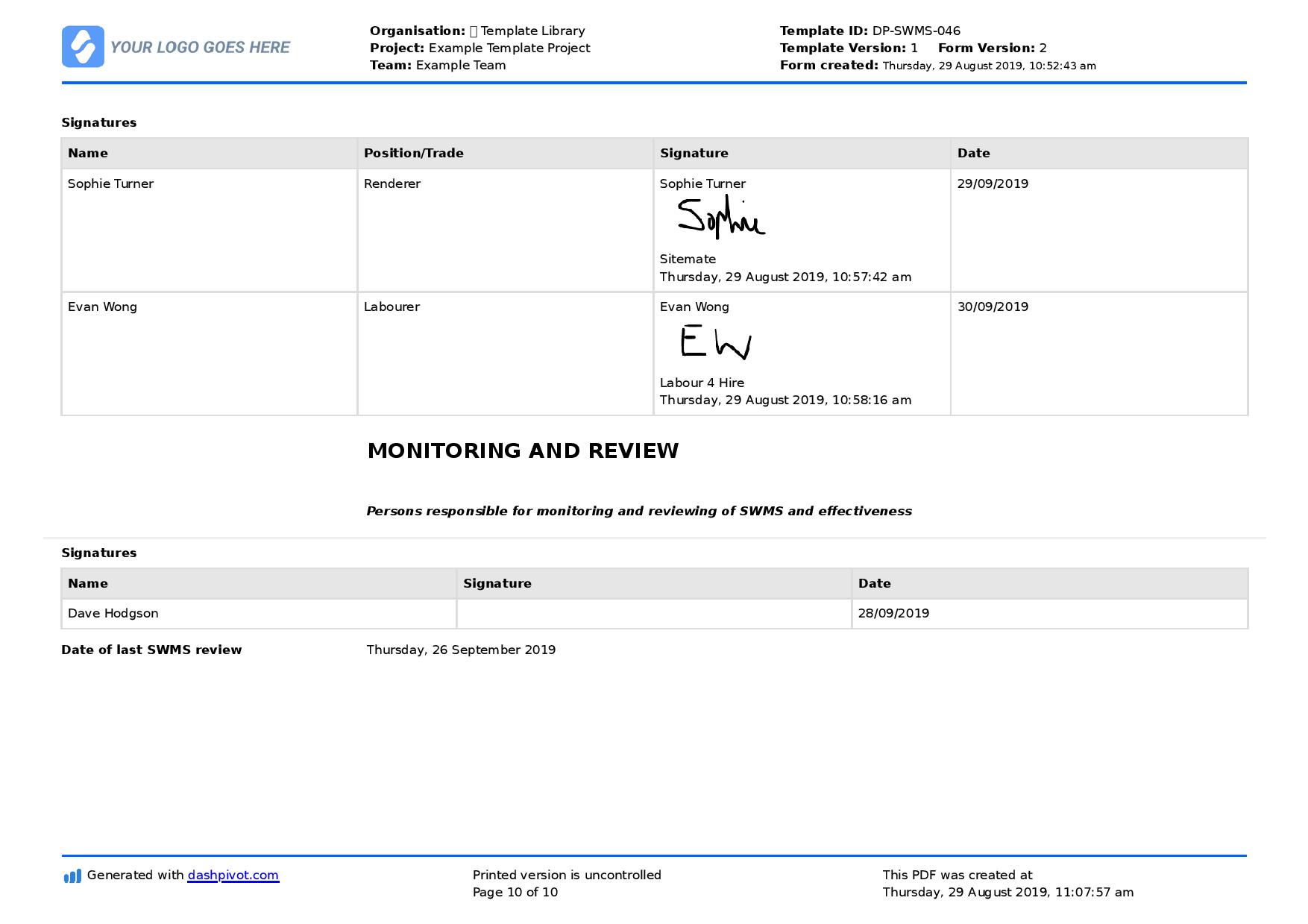Click Sophie's handwritten signature image
Viewport: 1308px width, 924px height.
(720, 217)
